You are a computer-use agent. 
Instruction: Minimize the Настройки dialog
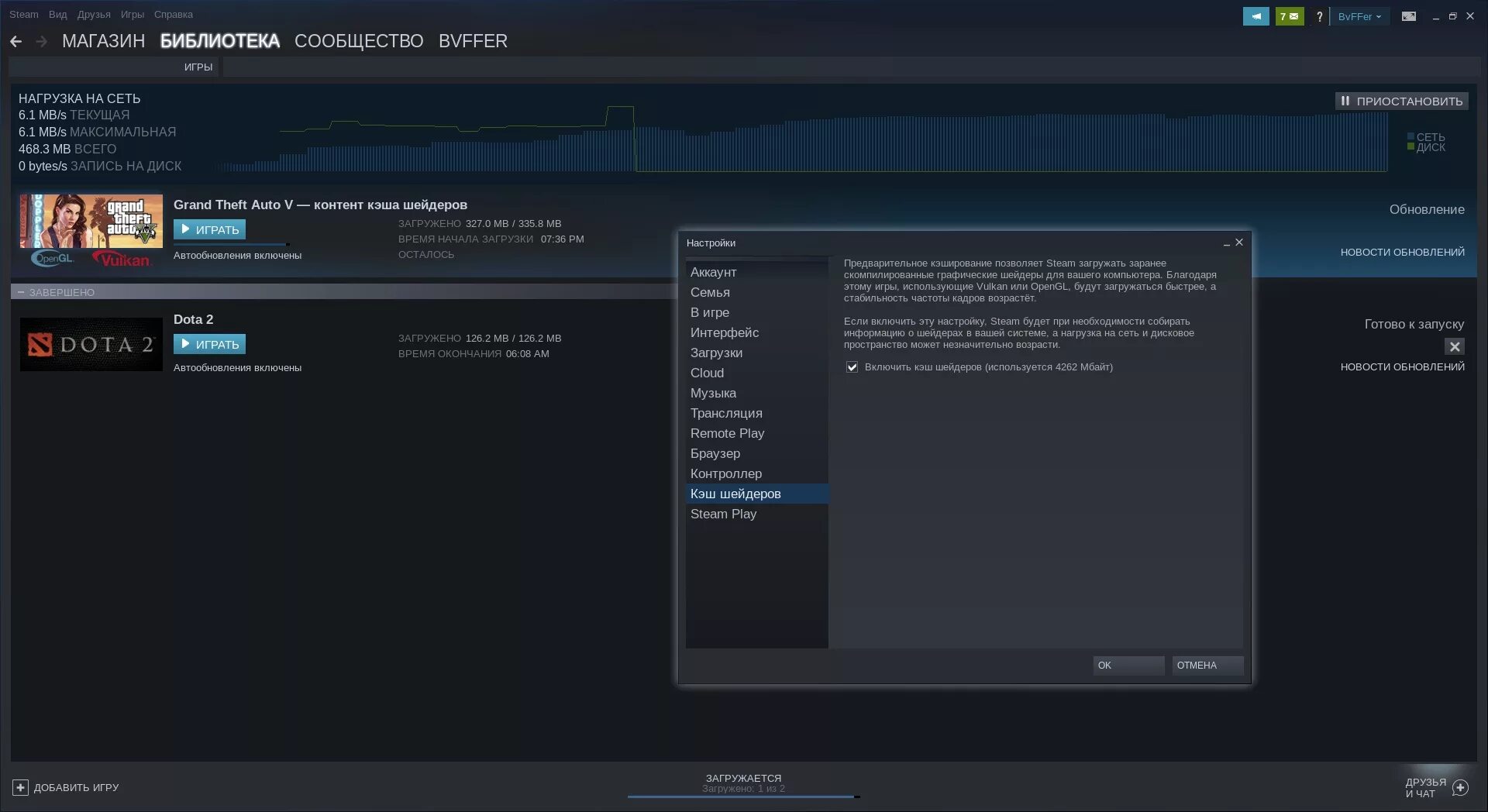pos(1226,243)
